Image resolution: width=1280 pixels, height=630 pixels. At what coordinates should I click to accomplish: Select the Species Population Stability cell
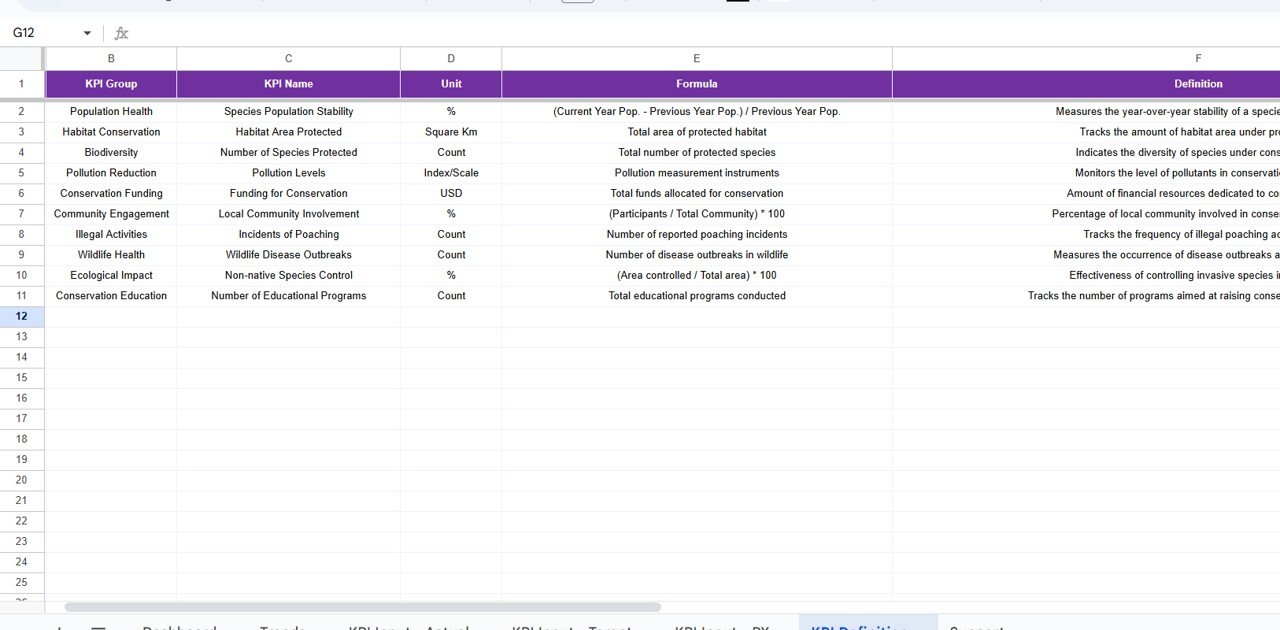[x=288, y=112]
